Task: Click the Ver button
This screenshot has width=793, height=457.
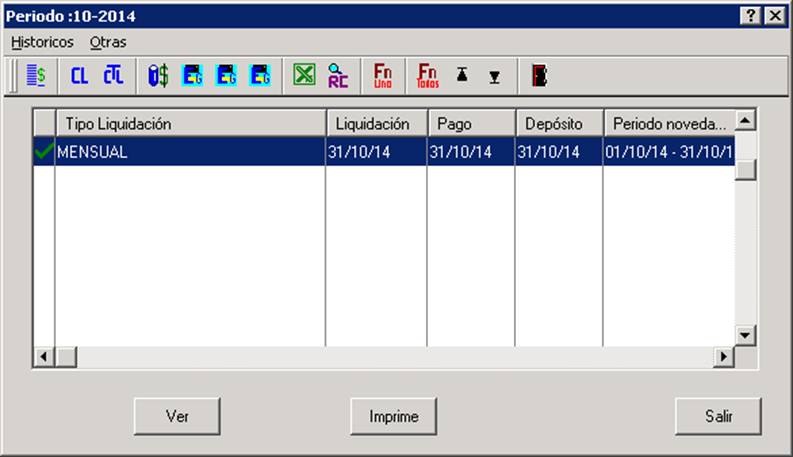Action: click(177, 416)
